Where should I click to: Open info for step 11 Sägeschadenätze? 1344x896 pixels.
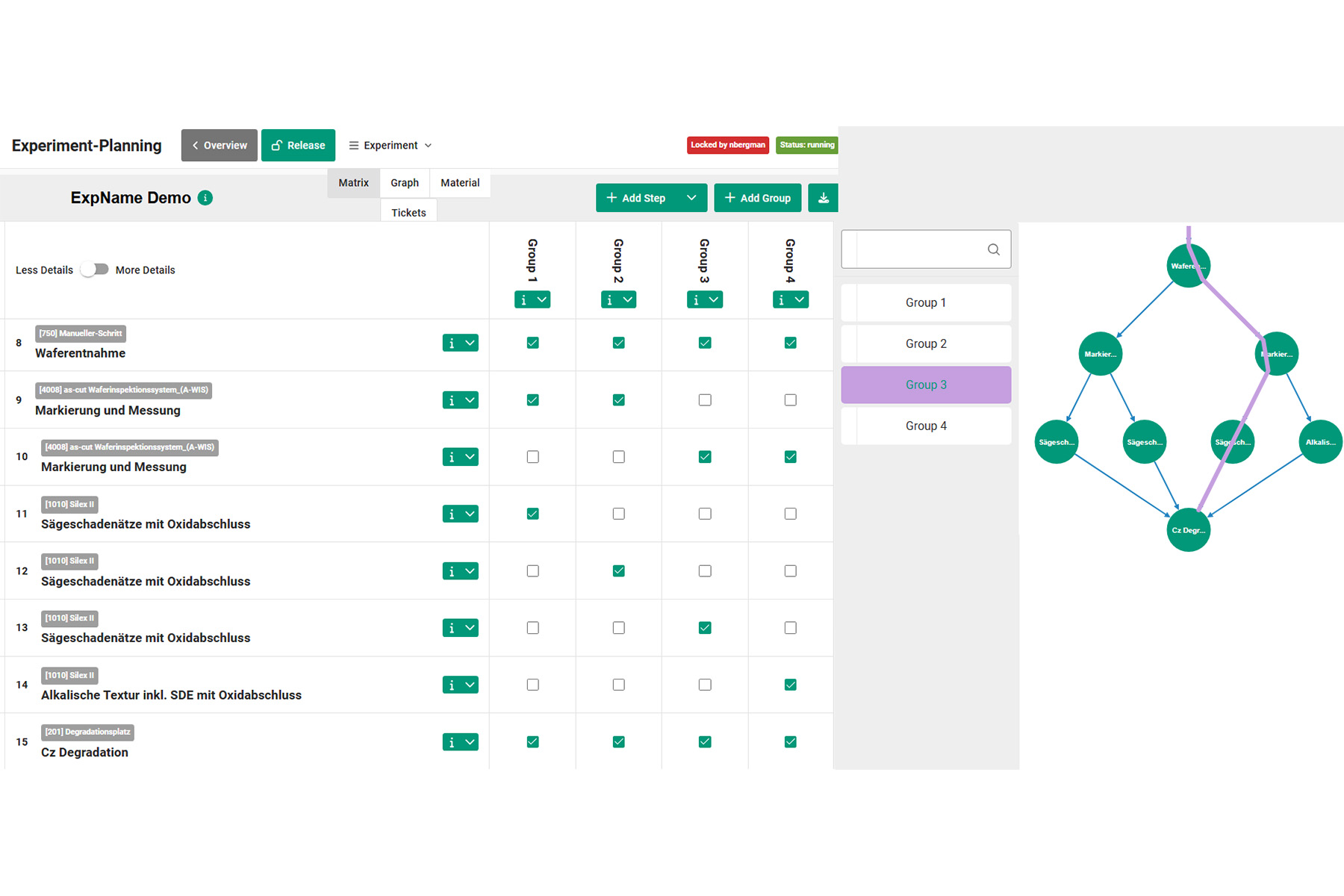tap(452, 514)
